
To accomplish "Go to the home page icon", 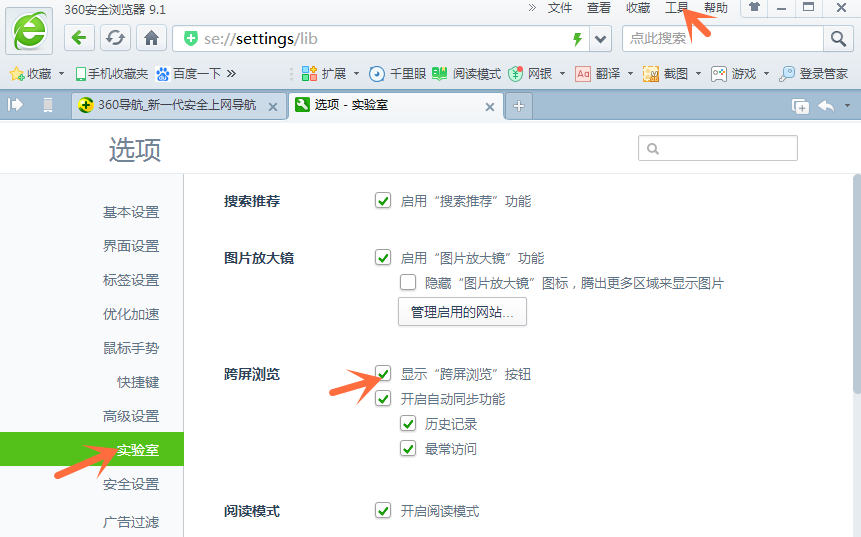I will tap(152, 38).
